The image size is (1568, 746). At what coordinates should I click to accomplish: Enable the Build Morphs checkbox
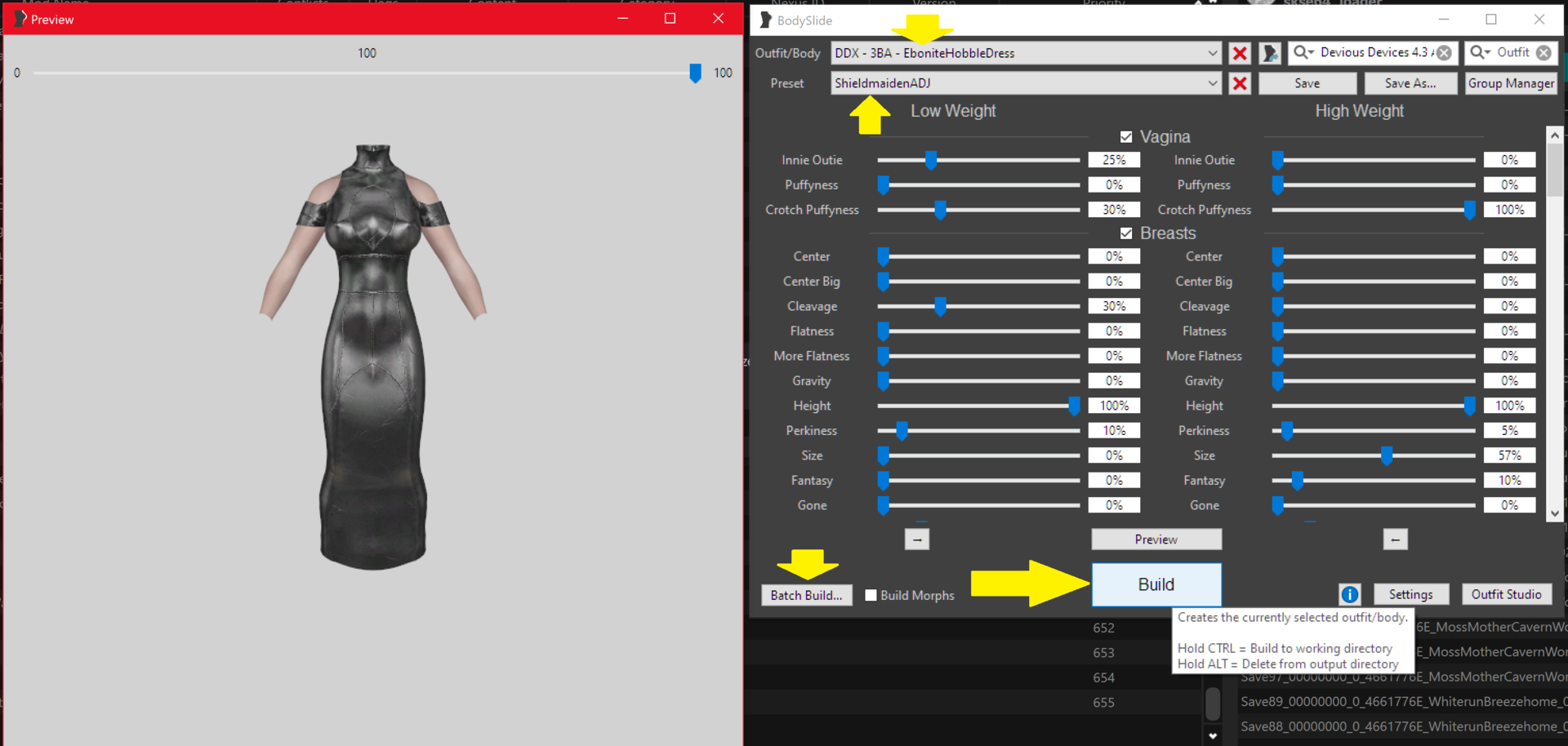(x=871, y=595)
